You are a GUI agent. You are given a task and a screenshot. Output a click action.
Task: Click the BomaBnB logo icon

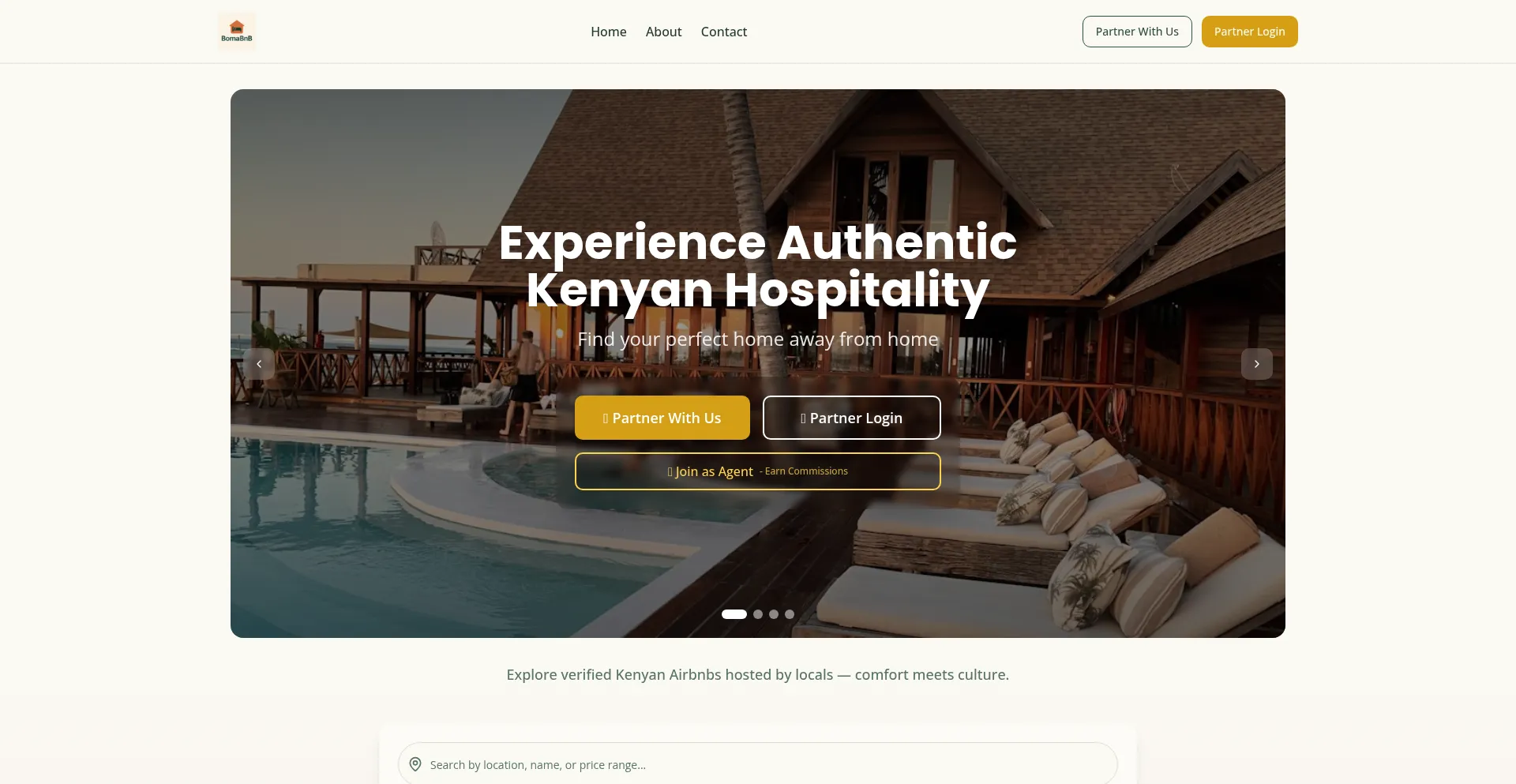tap(237, 32)
